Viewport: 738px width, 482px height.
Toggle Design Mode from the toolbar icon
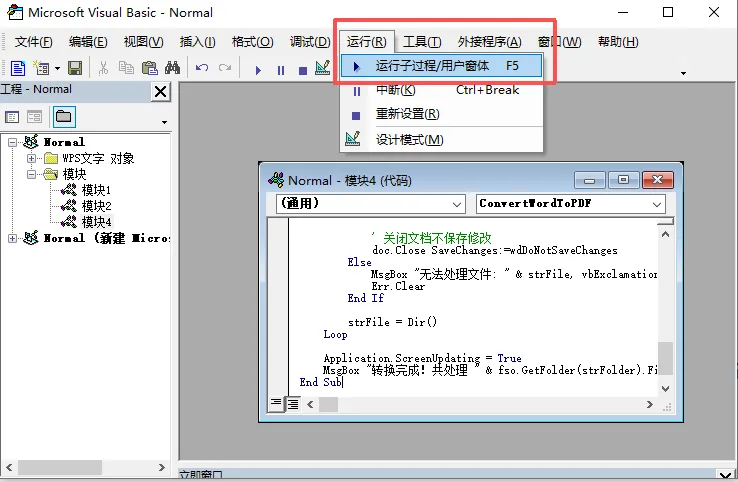point(322,69)
